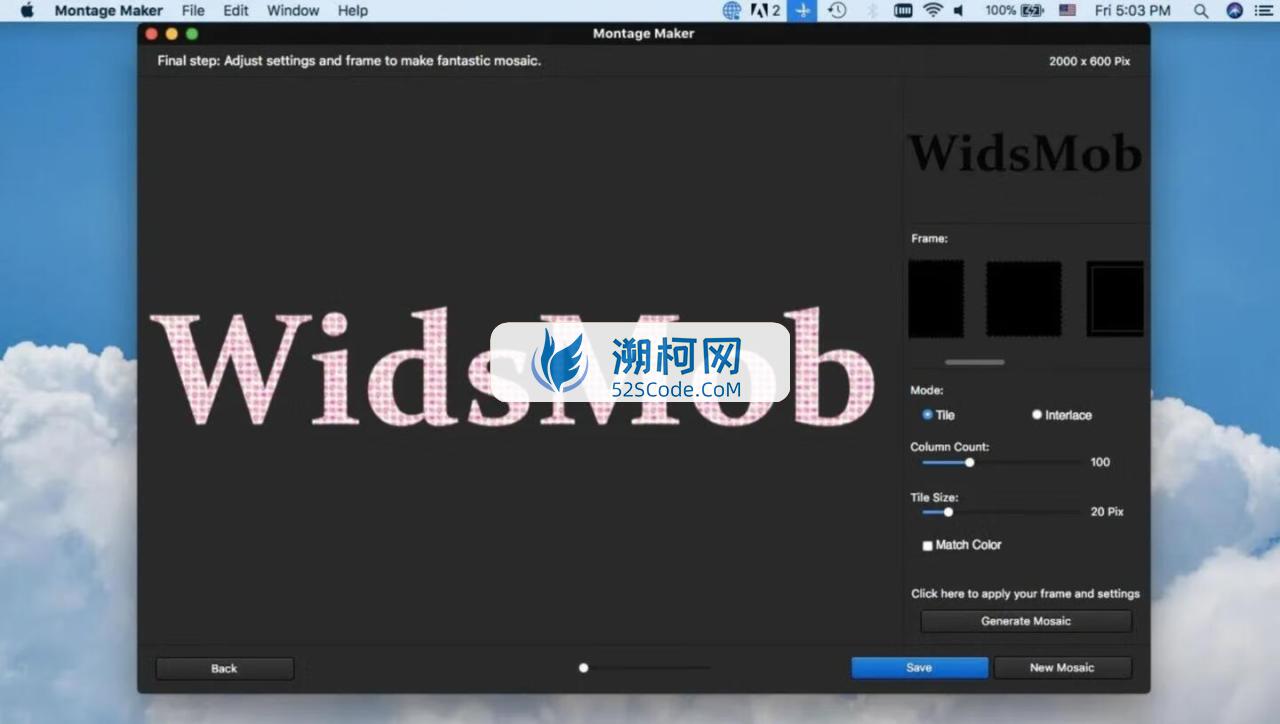Click the Adobe icon in menu bar

point(765,10)
